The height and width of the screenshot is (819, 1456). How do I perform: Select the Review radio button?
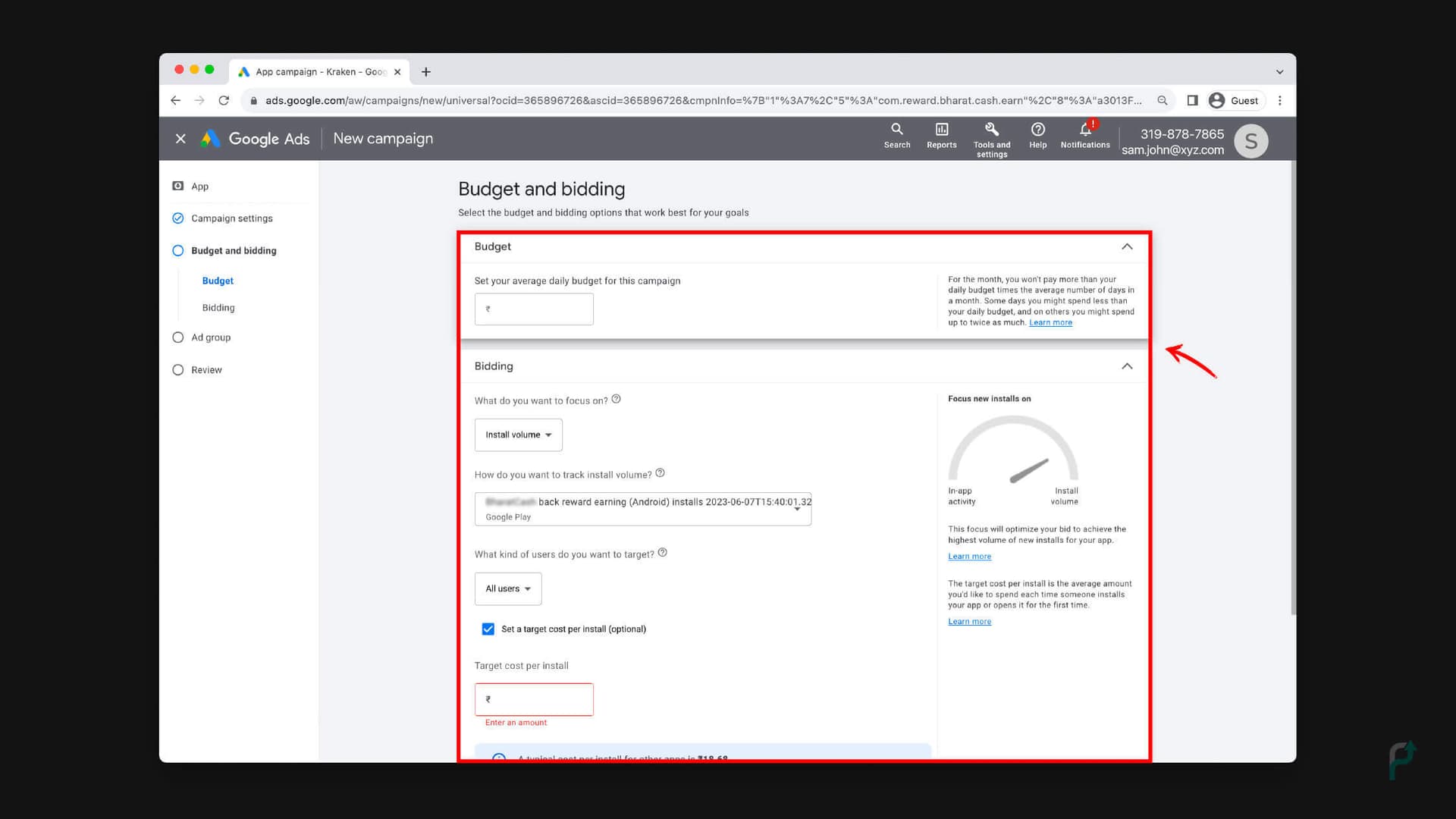click(x=177, y=370)
